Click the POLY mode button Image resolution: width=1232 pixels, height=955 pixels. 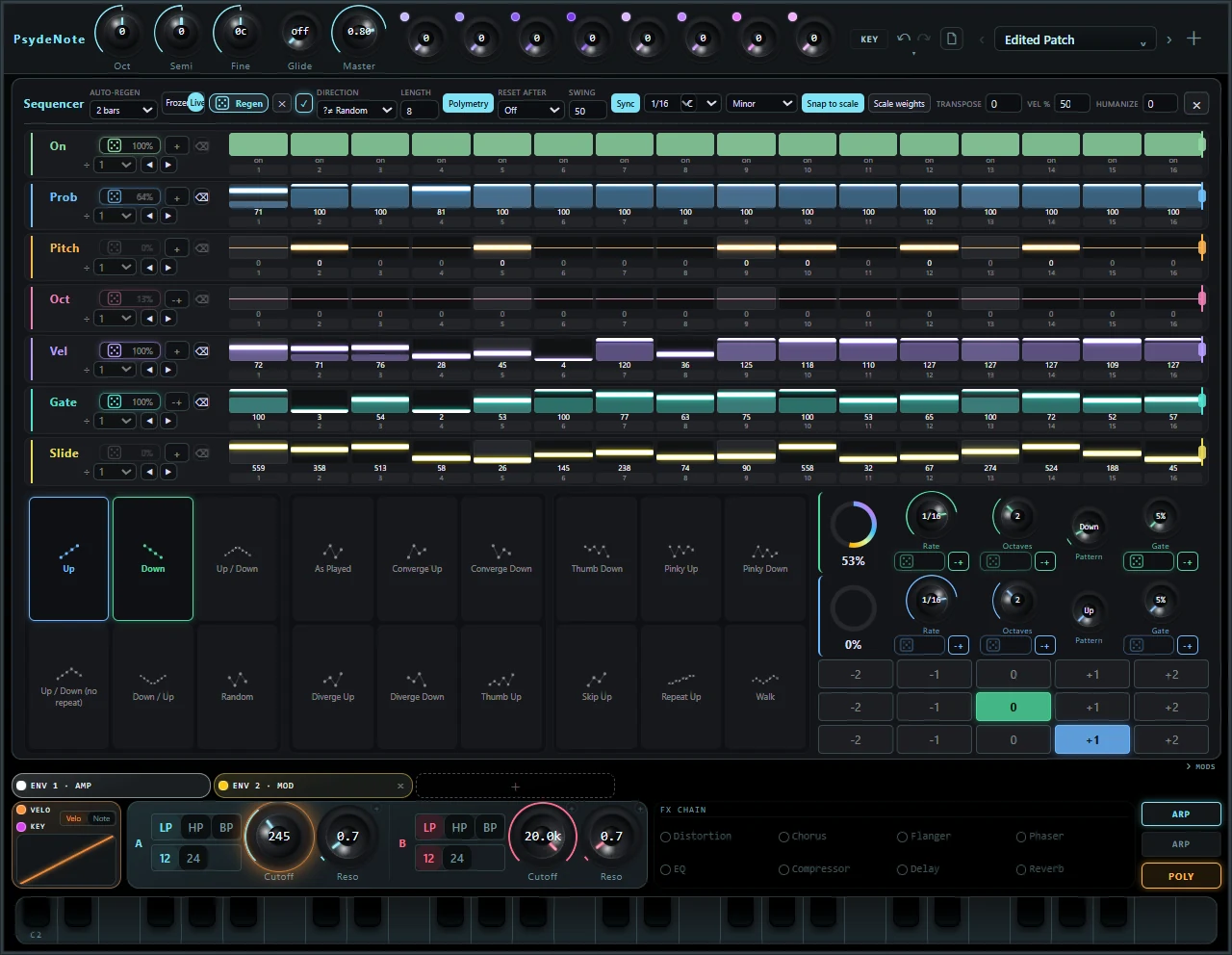coord(1181,876)
